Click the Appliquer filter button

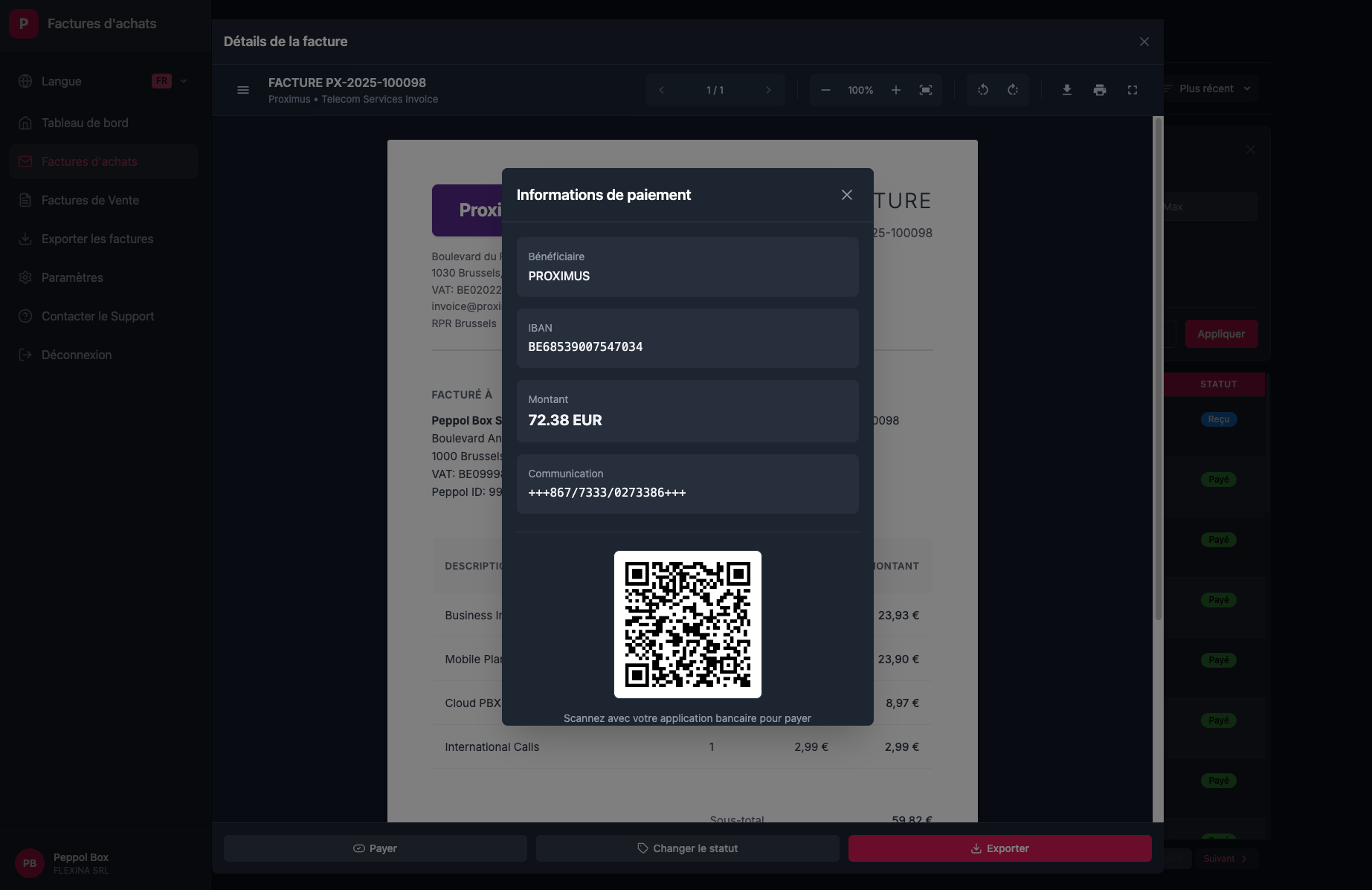[x=1221, y=334]
